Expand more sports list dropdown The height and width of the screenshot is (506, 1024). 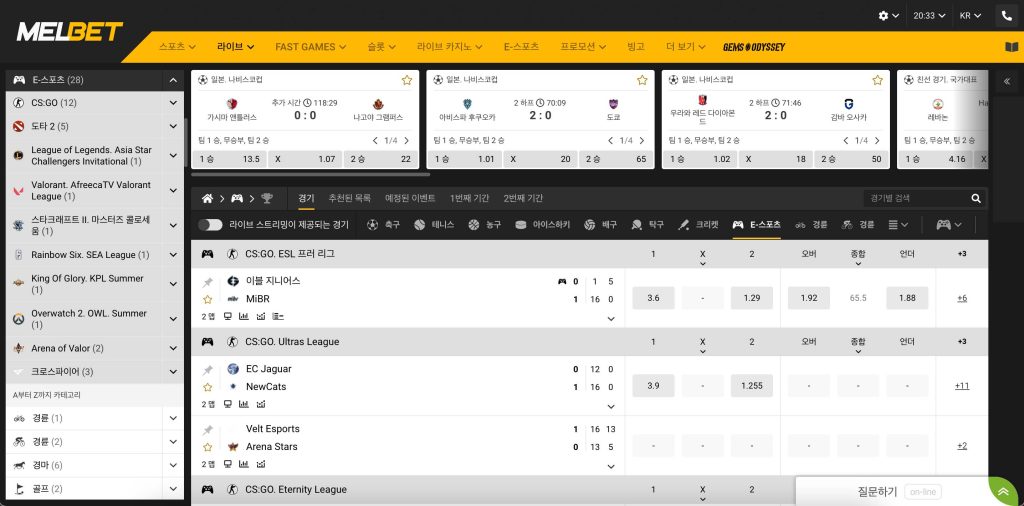[899, 225]
